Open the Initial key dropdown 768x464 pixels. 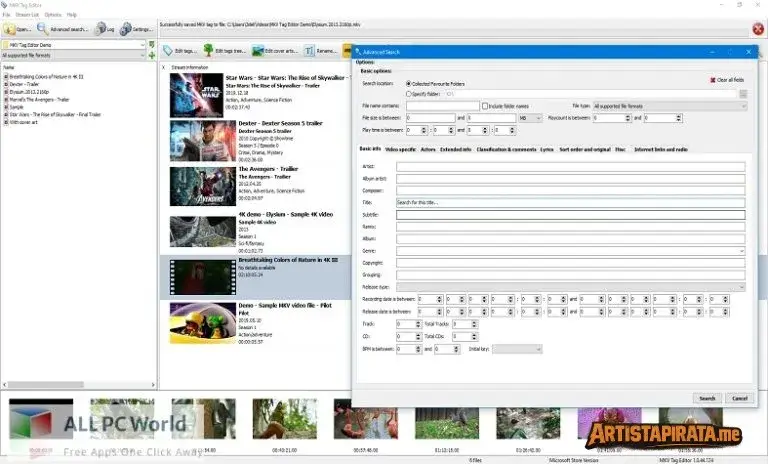[x=517, y=349]
